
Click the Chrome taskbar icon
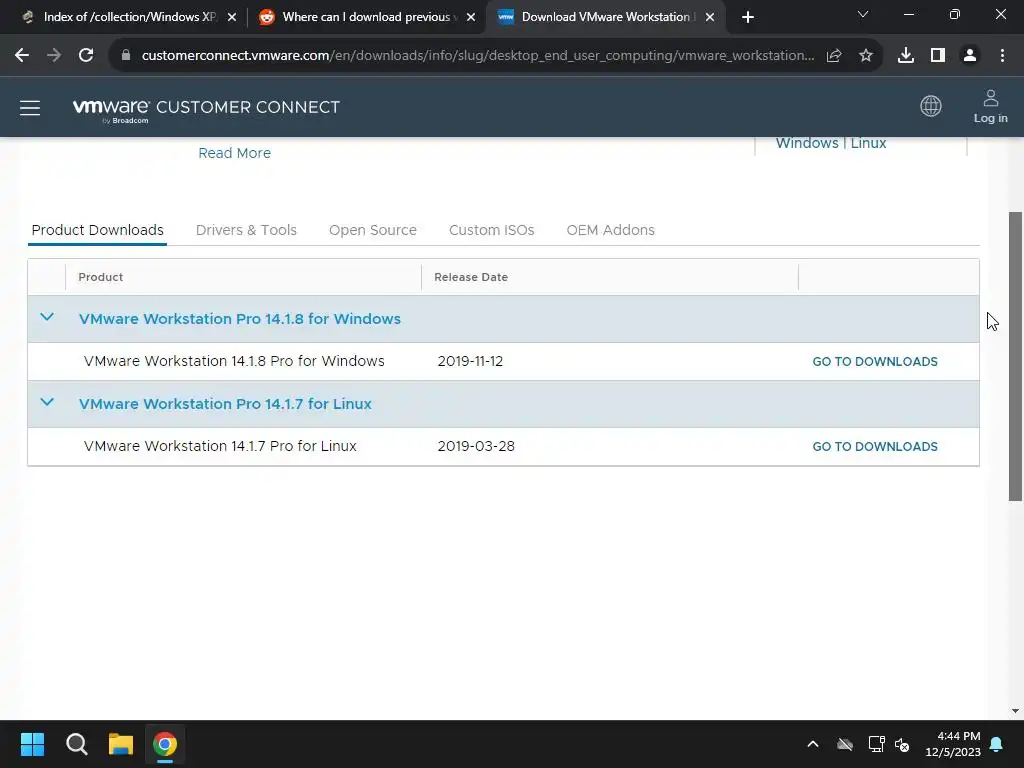point(165,744)
